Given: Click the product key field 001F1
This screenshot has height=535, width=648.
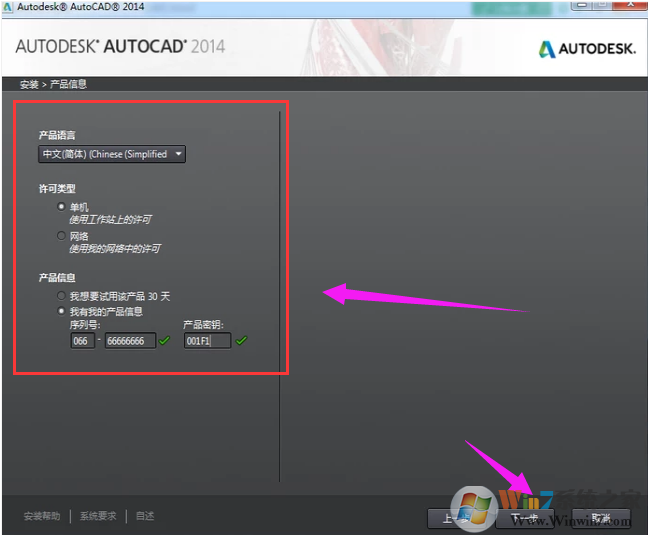Looking at the screenshot, I should [207, 341].
